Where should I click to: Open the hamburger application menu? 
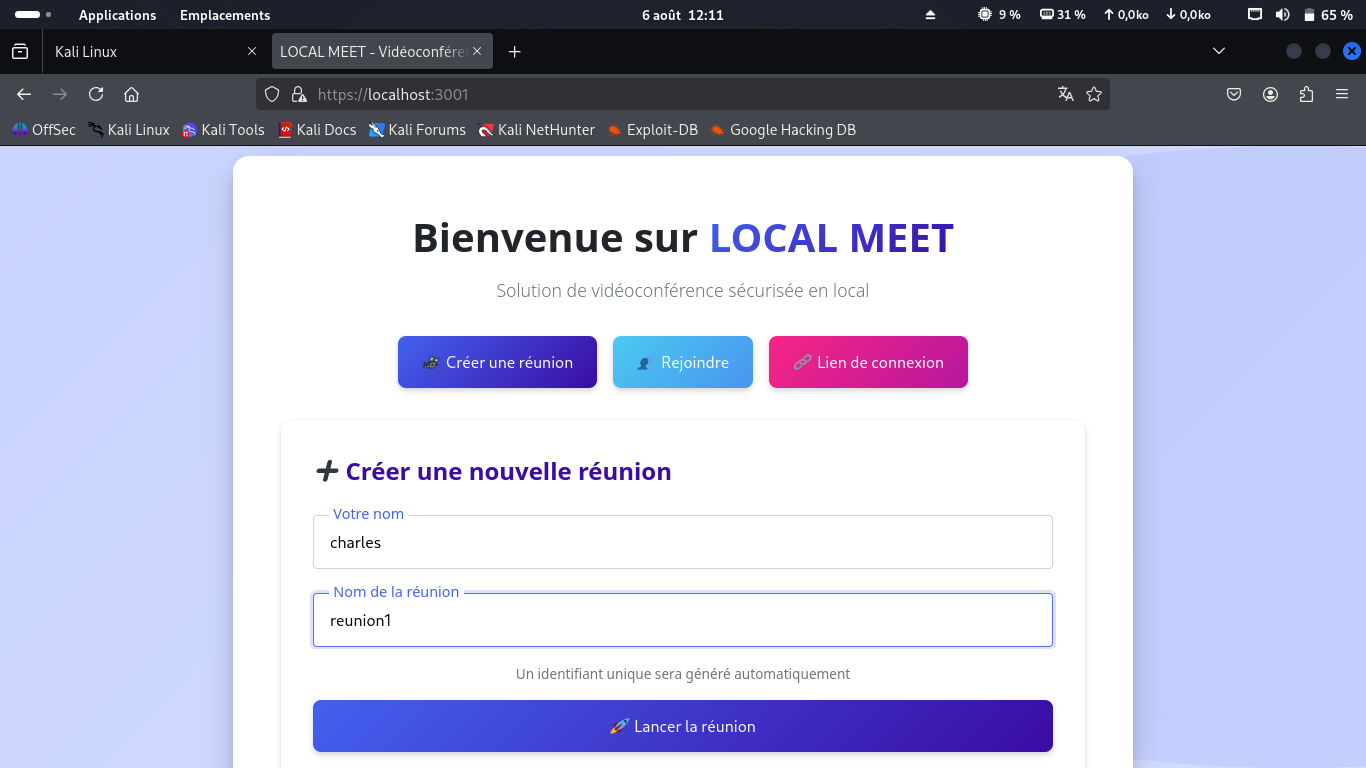[1342, 94]
